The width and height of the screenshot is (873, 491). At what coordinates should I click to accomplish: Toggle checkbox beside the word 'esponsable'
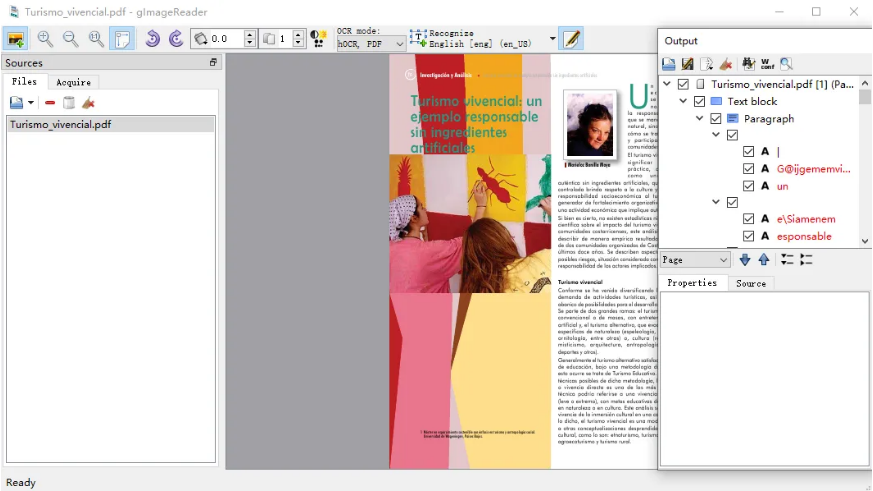748,237
